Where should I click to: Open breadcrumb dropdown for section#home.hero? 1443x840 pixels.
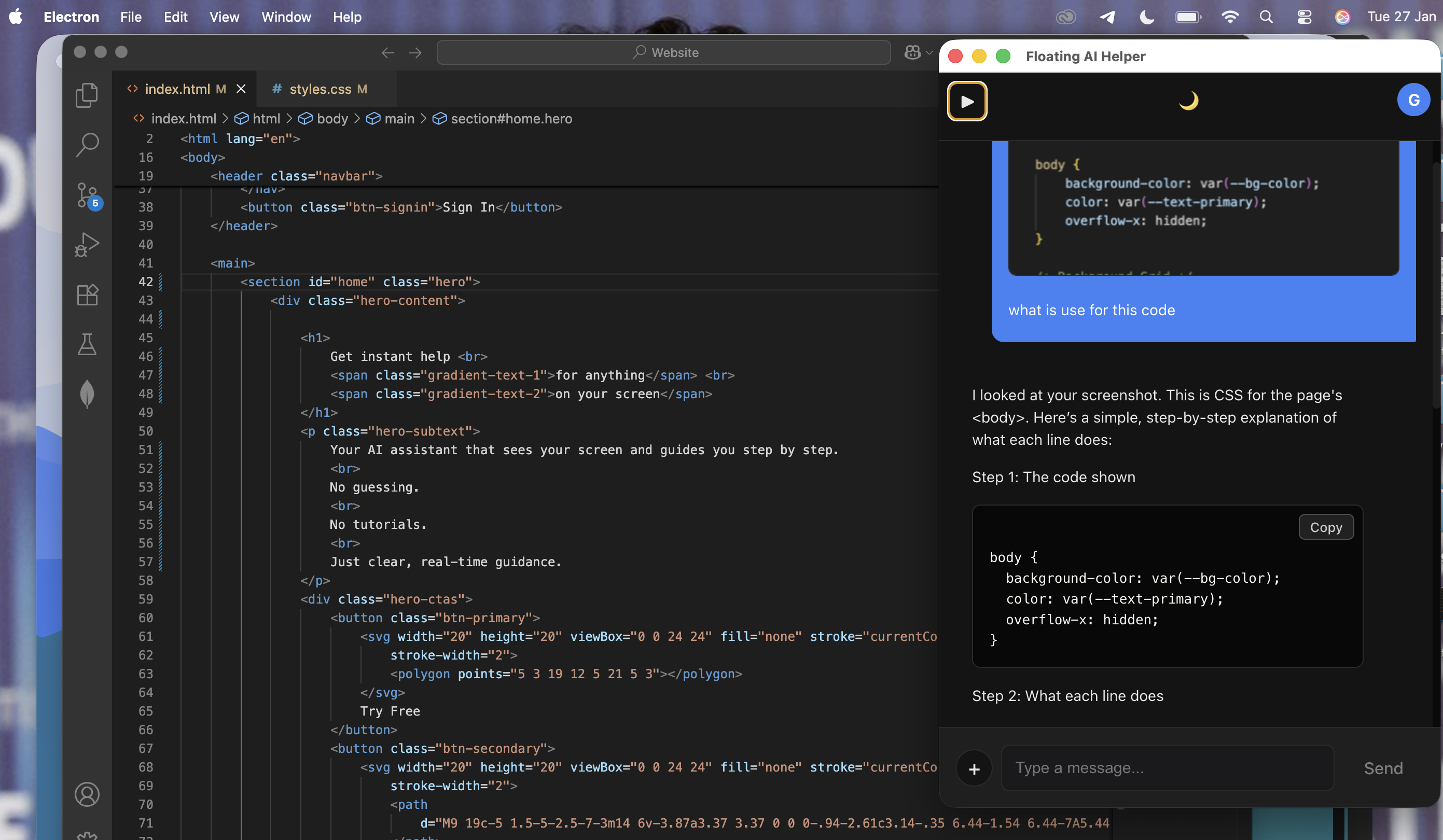510,119
